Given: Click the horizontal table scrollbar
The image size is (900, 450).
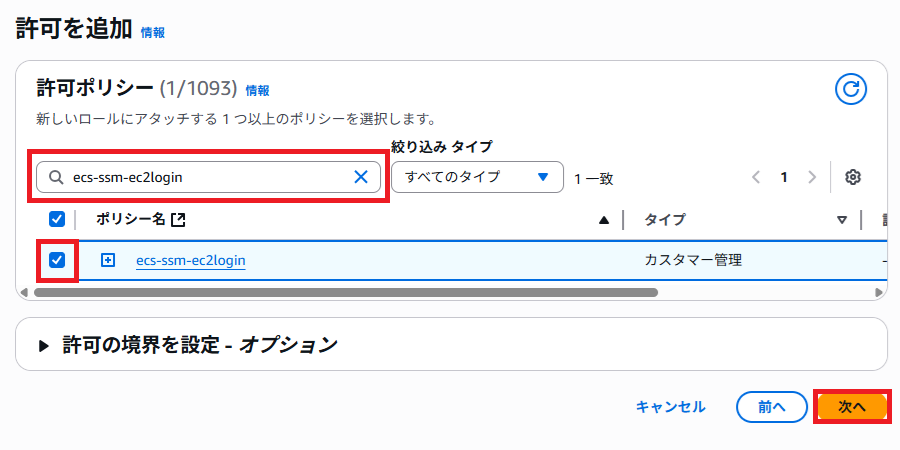Looking at the screenshot, I should (x=345, y=293).
